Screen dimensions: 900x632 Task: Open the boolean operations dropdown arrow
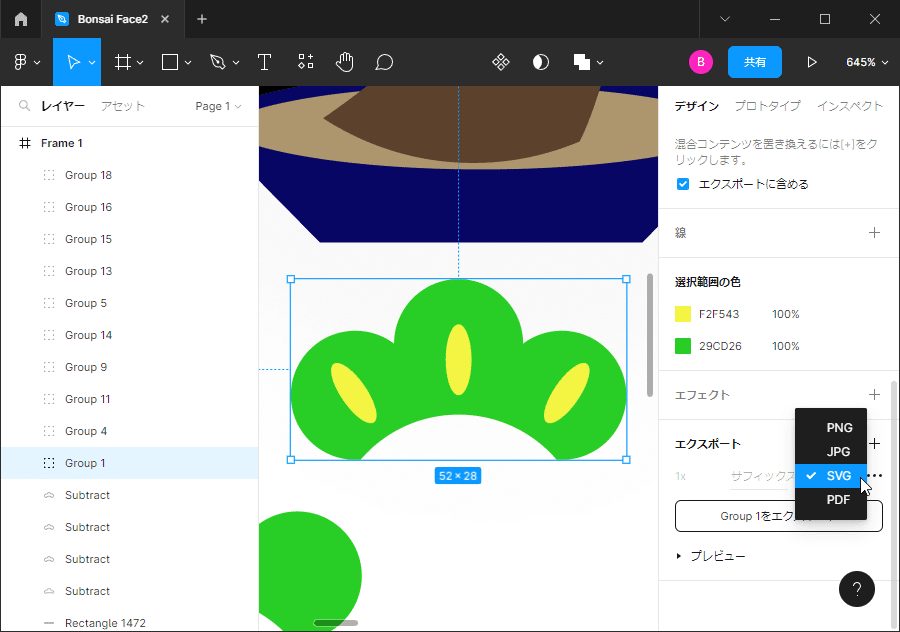[600, 63]
